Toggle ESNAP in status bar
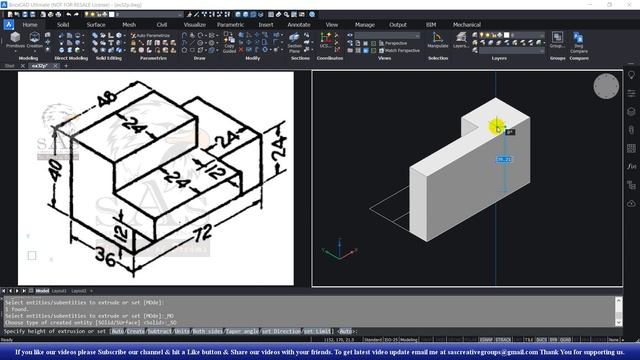Image resolution: width=640 pixels, height=360 pixels. click(486, 340)
